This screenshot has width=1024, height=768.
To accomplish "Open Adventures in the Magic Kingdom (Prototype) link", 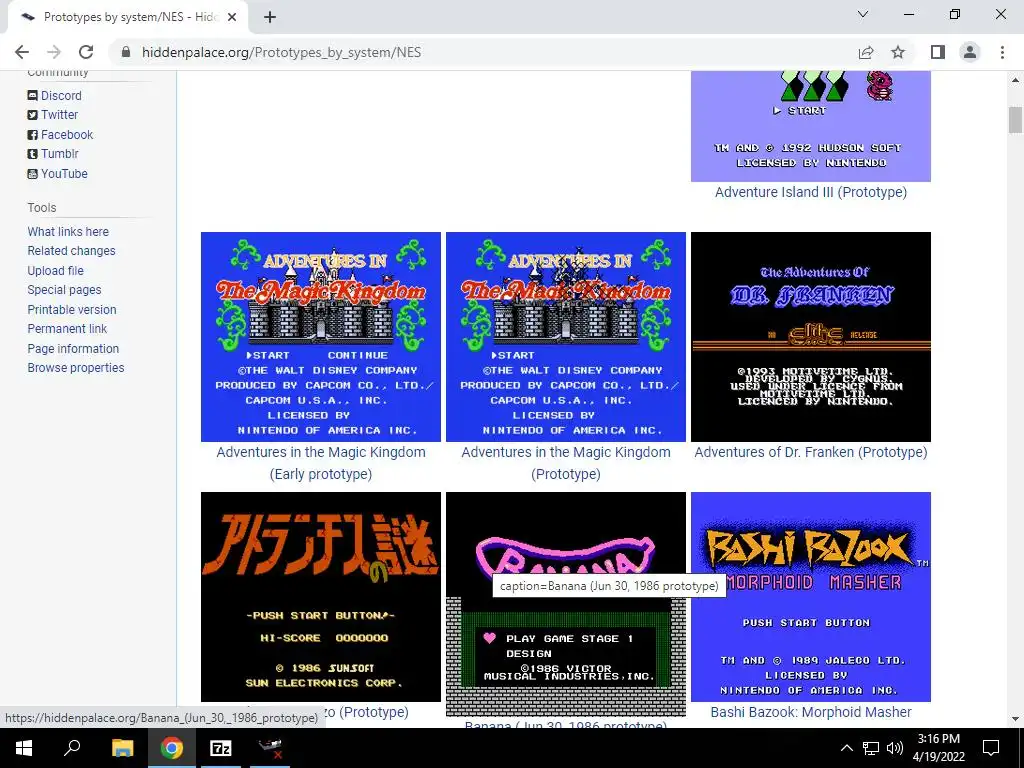I will [x=566, y=463].
